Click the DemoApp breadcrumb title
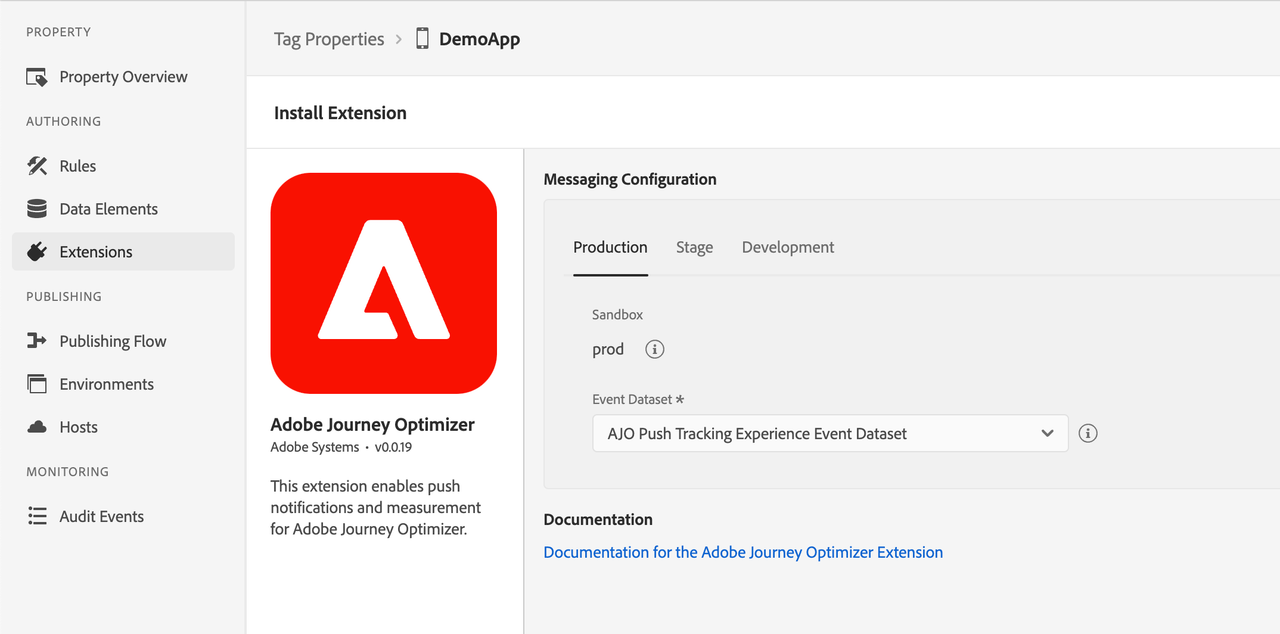1280x634 pixels. click(x=479, y=39)
